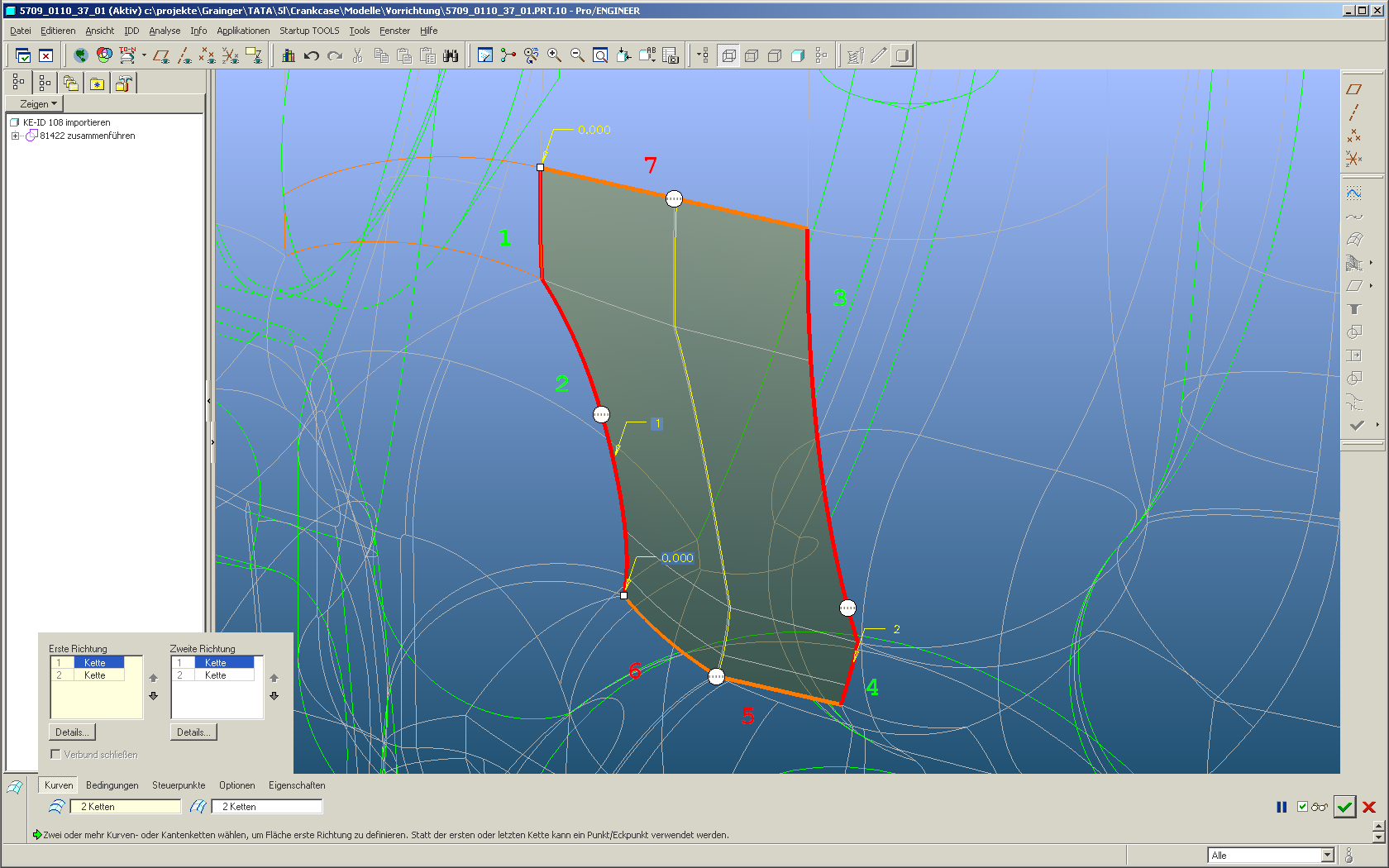This screenshot has width=1389, height=868.
Task: Toggle the Verbund schließen checkbox
Action: 55,754
